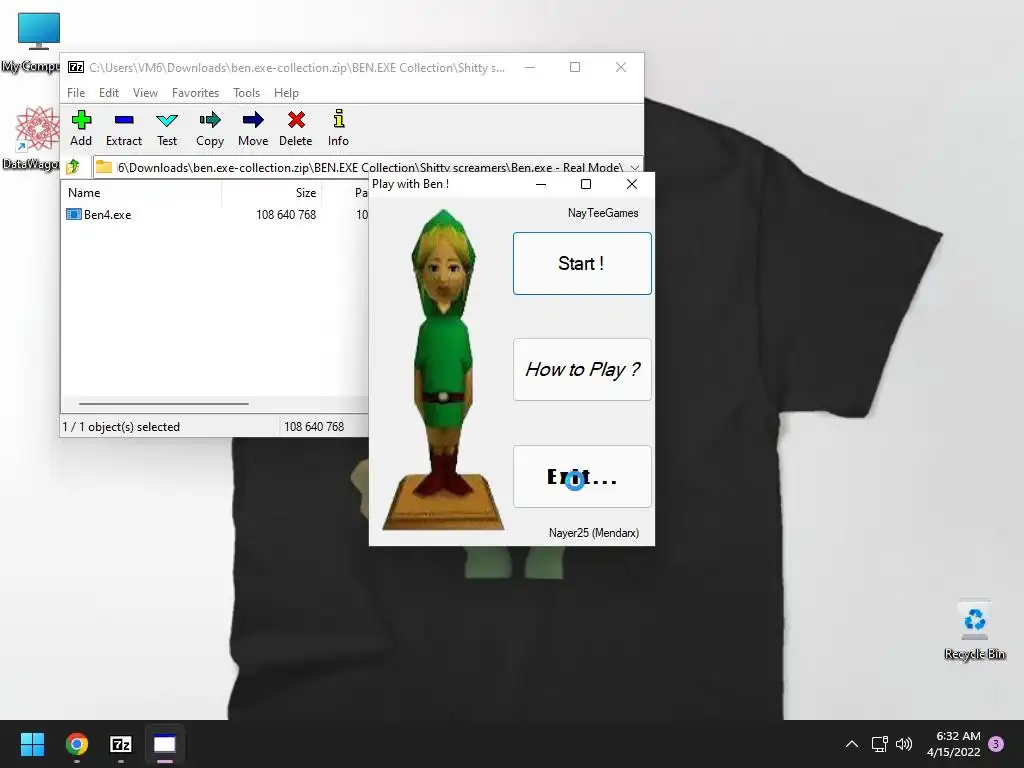Show hidden tray icons chevron
The width and height of the screenshot is (1024, 768).
852,744
